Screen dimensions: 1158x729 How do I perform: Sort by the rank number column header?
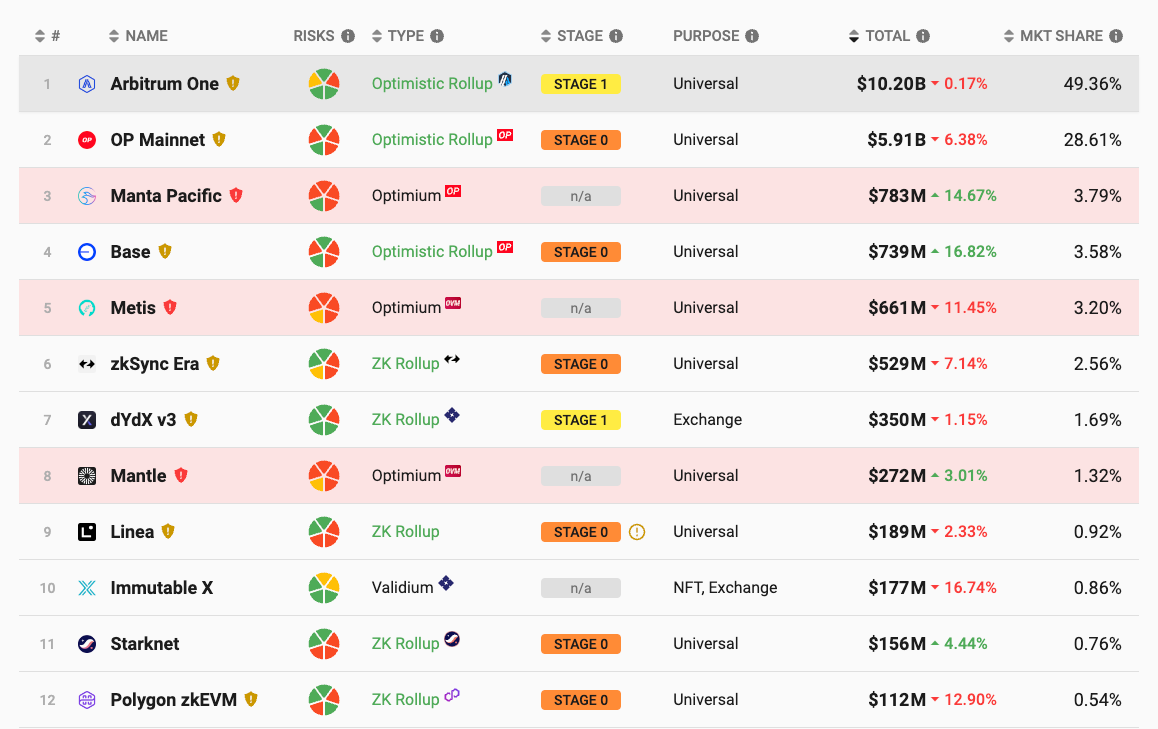point(47,36)
